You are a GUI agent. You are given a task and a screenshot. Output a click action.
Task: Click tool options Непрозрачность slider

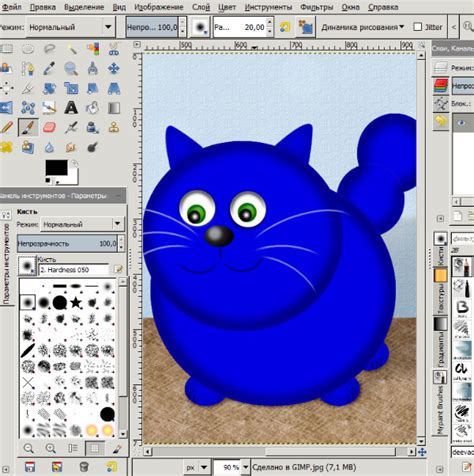[x=67, y=243]
